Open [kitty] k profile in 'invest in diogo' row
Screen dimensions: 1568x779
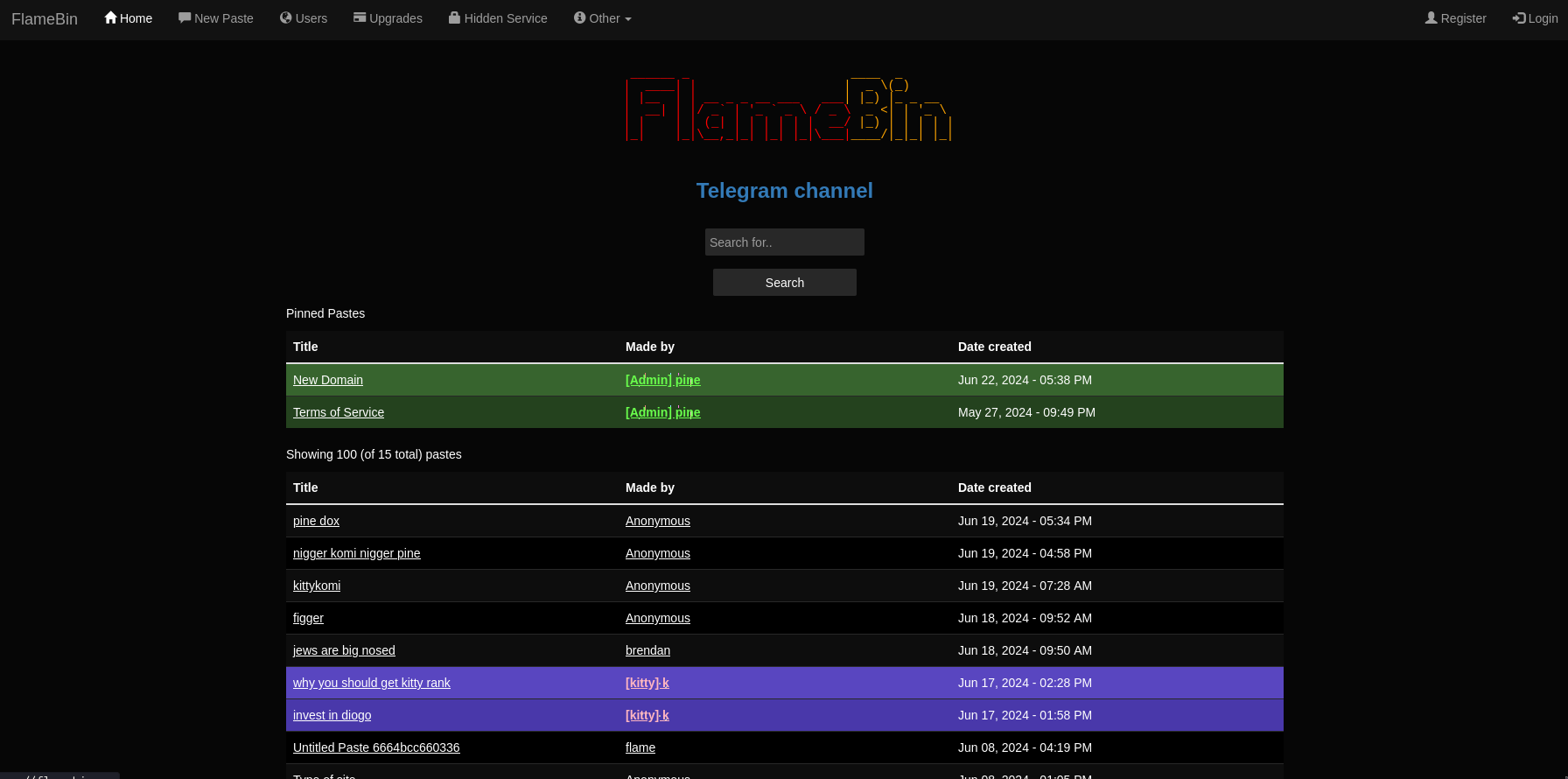(647, 715)
